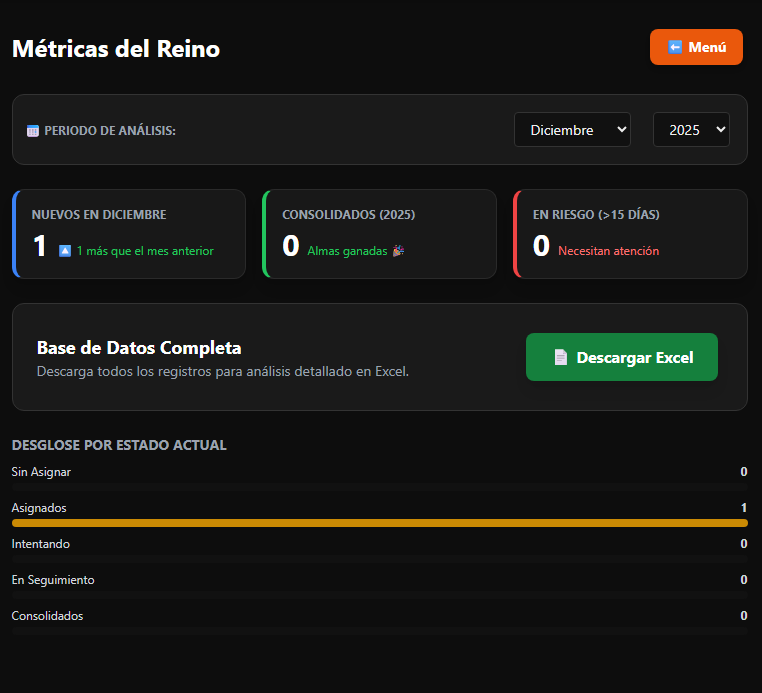Click the back arrow icon in Menú
This screenshot has width=762, height=693.
click(675, 47)
